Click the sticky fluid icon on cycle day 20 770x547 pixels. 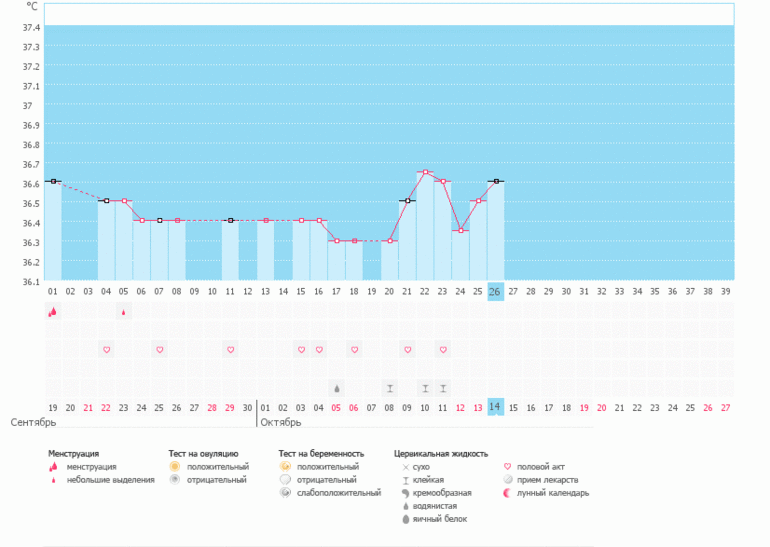click(390, 387)
